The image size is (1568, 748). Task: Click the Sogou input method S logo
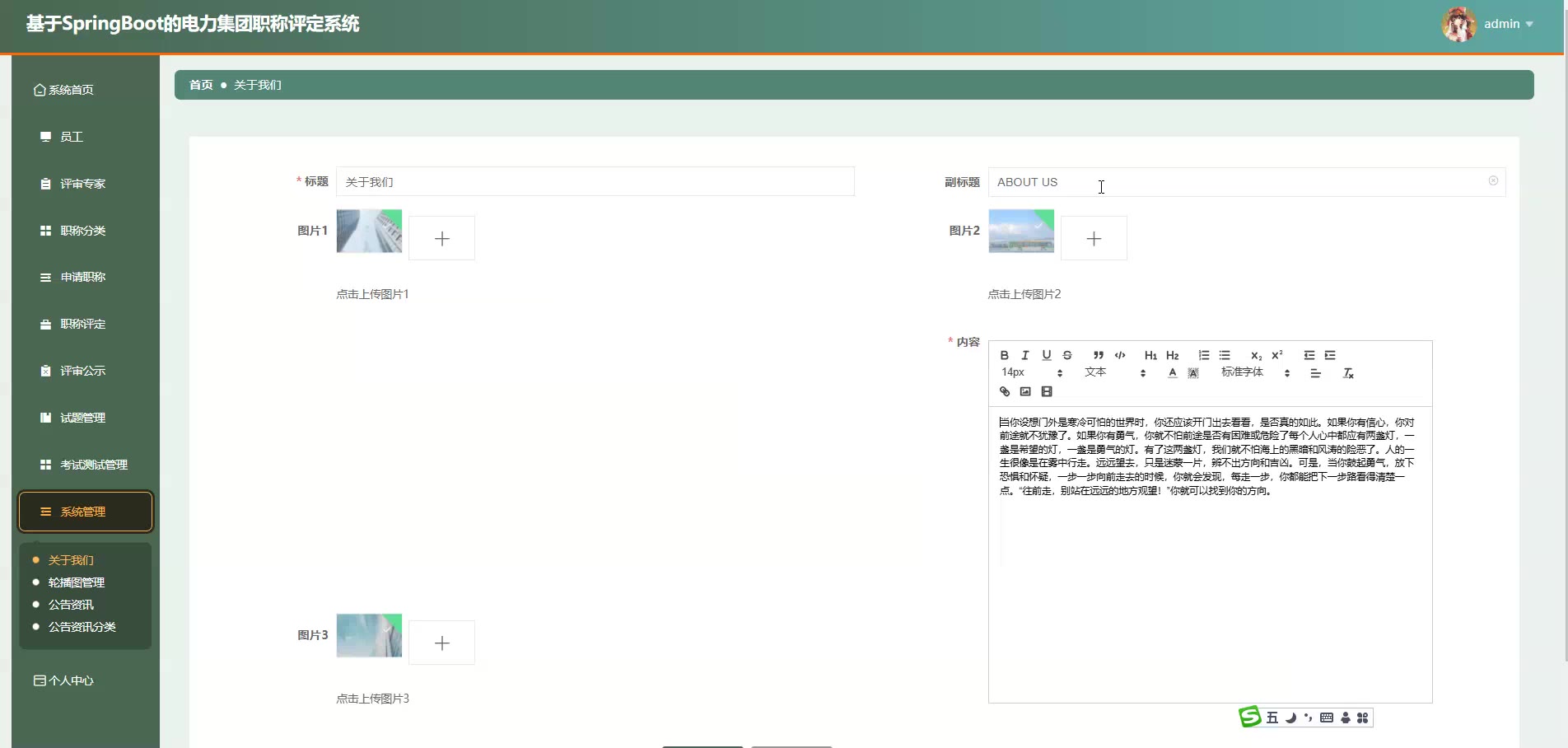1250,717
